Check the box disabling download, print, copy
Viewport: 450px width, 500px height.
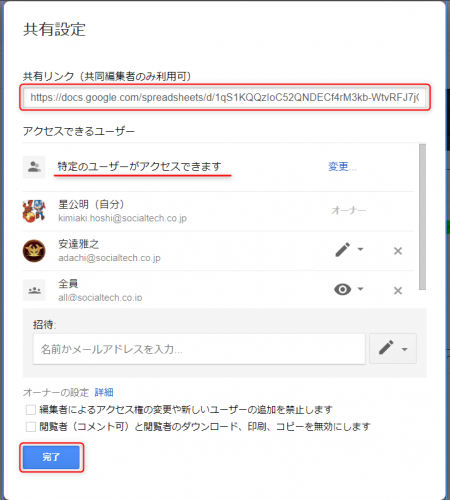31,427
